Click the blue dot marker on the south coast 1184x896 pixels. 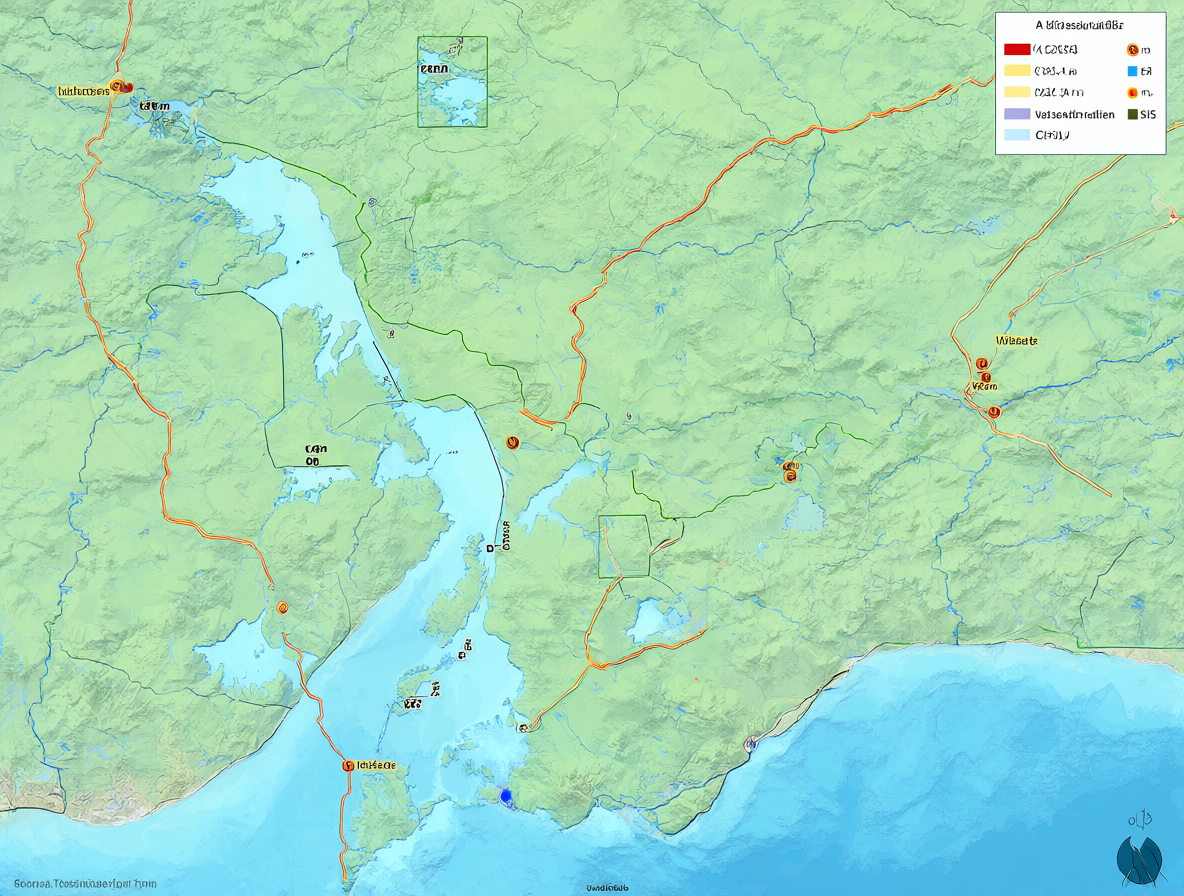[x=506, y=795]
